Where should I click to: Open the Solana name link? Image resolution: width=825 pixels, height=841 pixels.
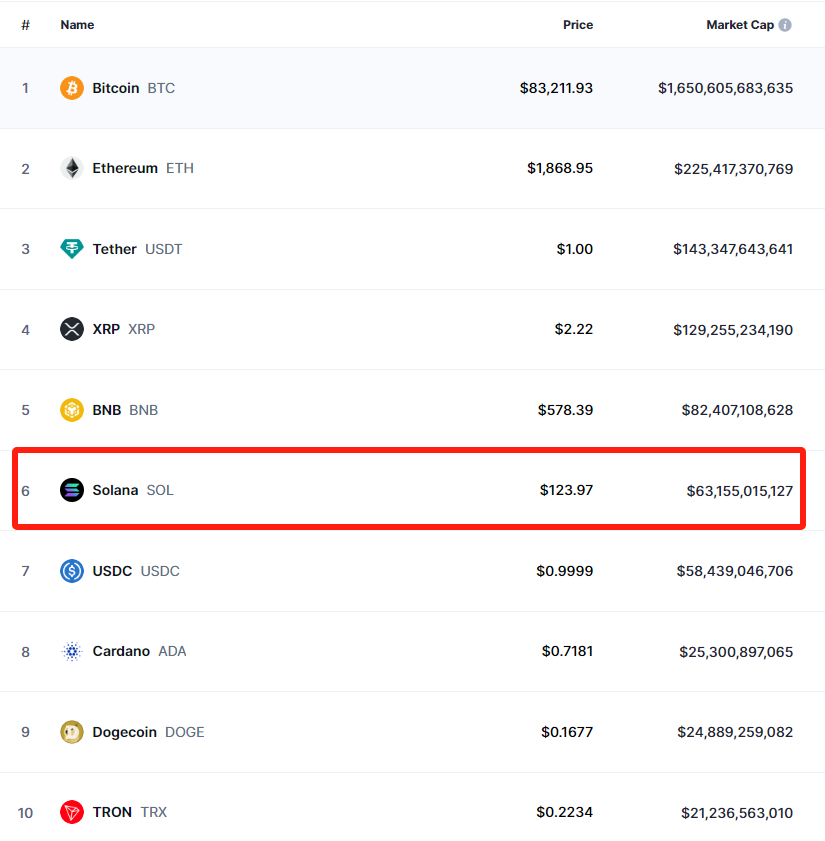click(x=115, y=490)
